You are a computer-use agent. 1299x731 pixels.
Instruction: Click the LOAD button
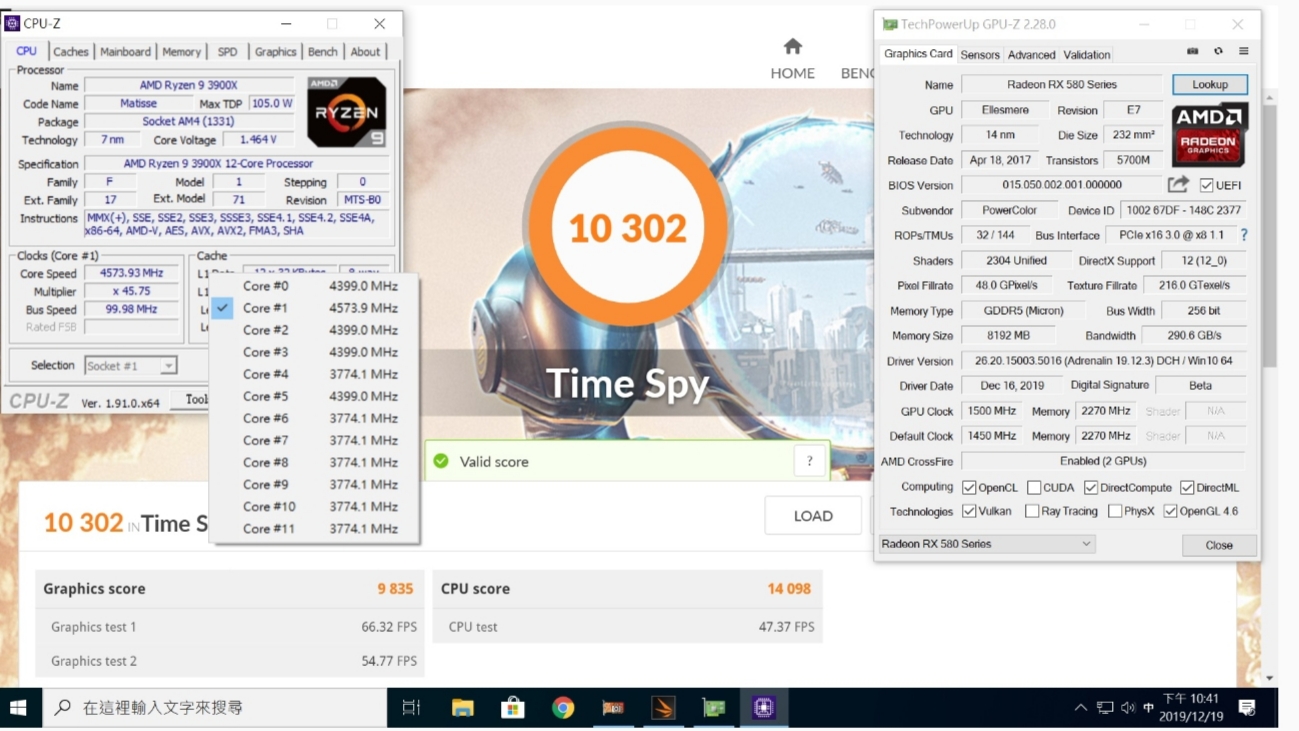pyautogui.click(x=813, y=516)
